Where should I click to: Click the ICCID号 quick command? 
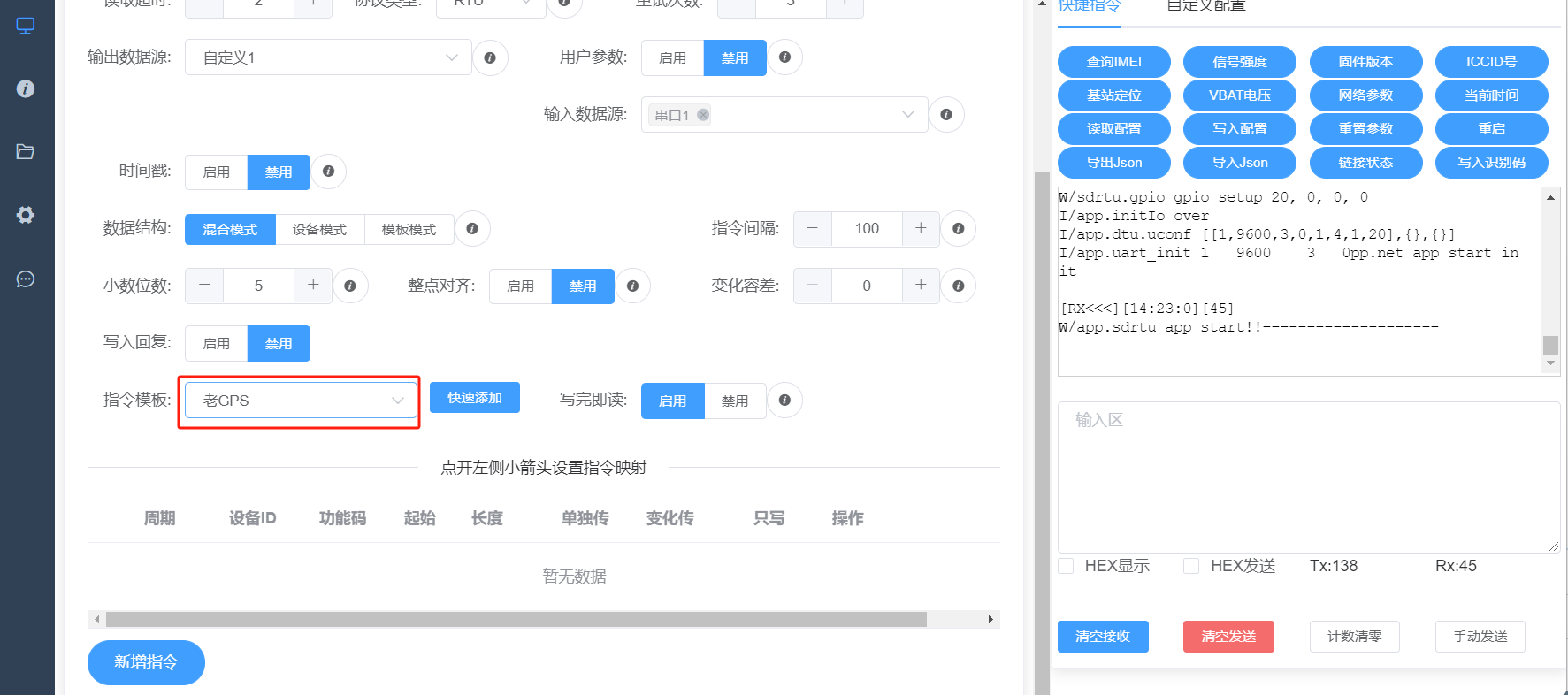tap(1492, 62)
